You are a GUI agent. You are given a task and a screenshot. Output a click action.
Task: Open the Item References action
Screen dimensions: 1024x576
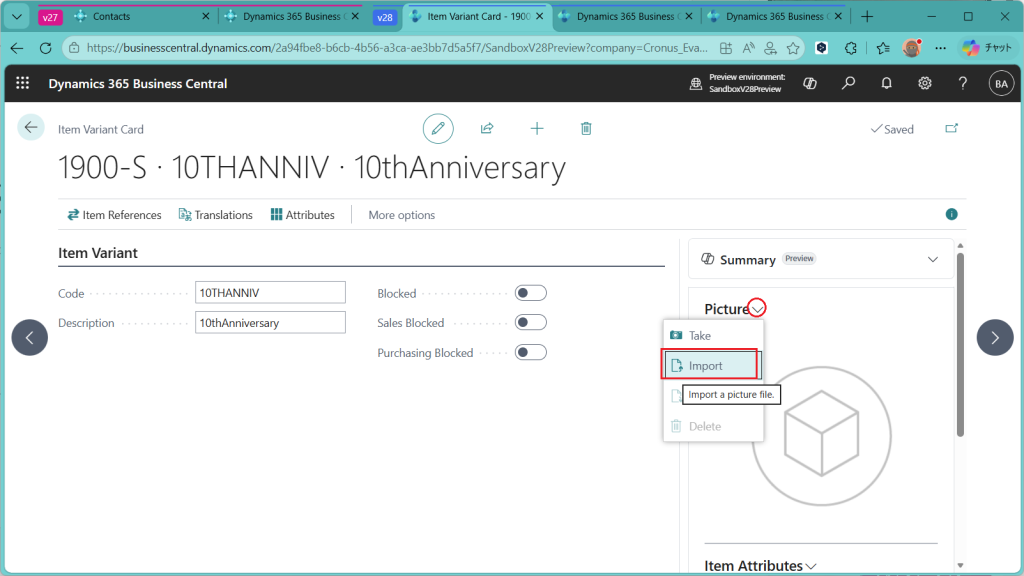coord(114,215)
